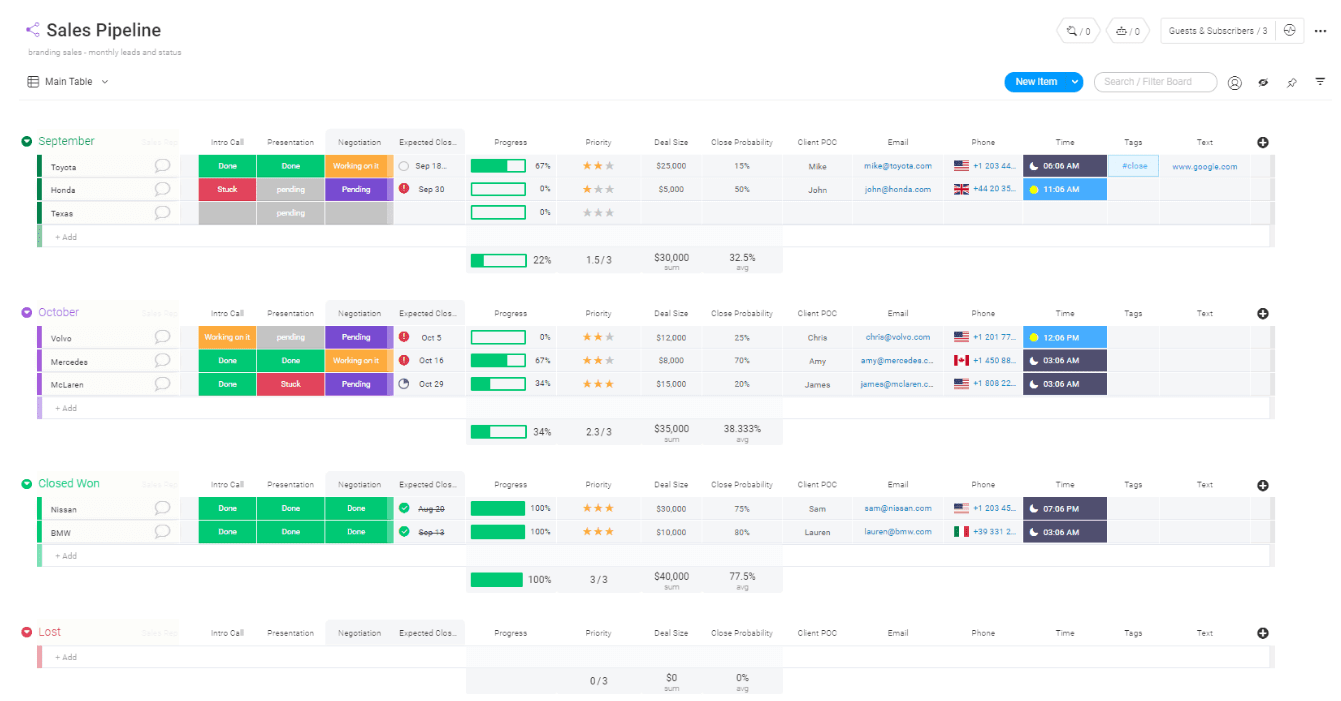Open BMW row conversation bubble
1341x701 pixels.
(163, 532)
